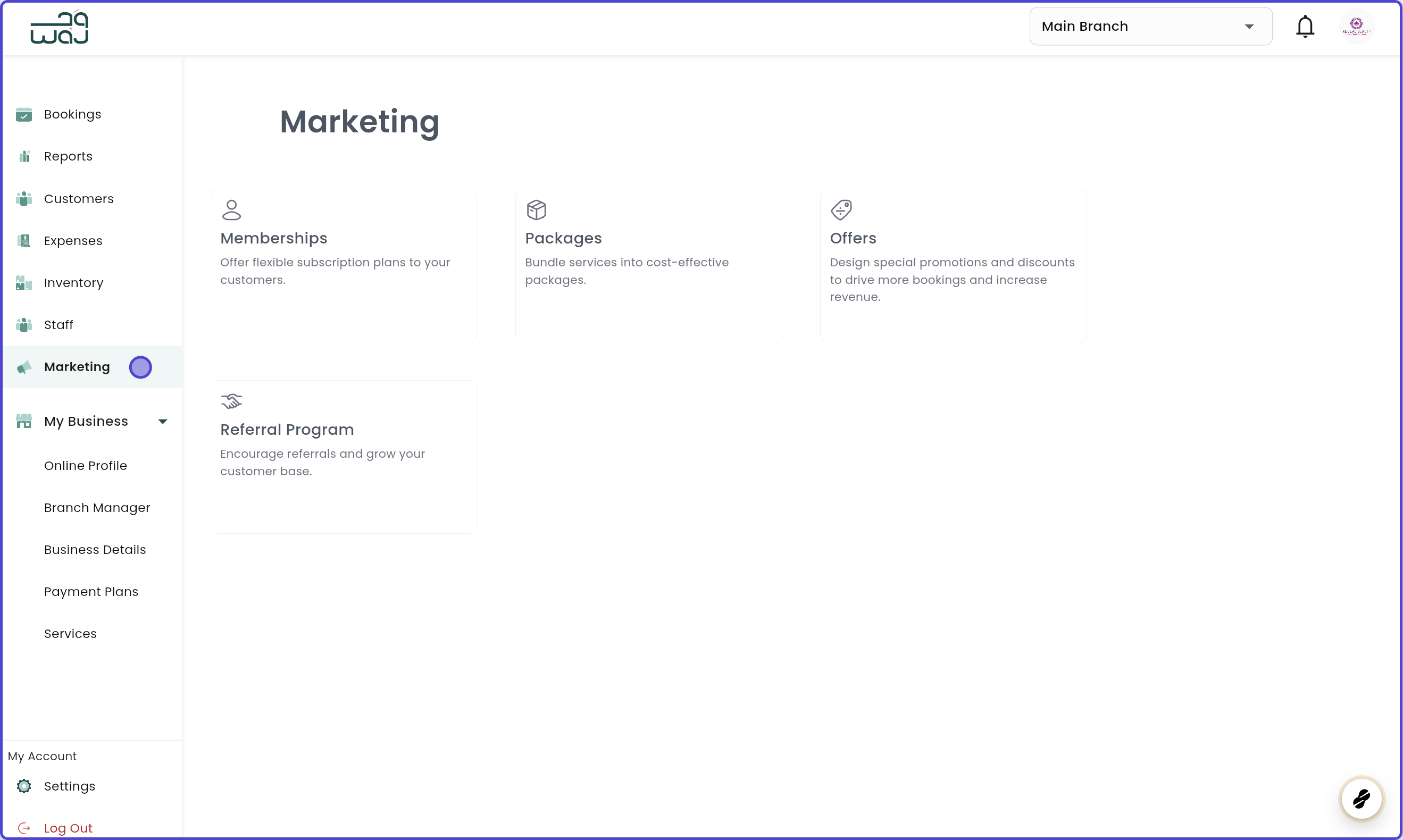Open the Memberships card

344,265
